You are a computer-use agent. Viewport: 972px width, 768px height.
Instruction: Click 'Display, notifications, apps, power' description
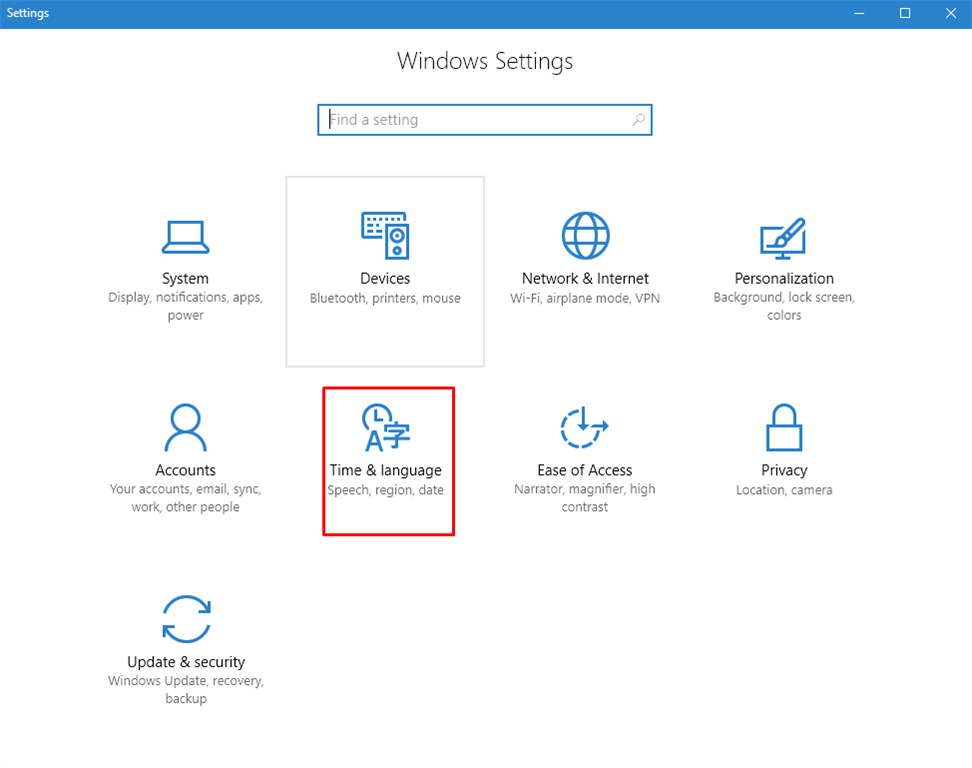click(185, 306)
